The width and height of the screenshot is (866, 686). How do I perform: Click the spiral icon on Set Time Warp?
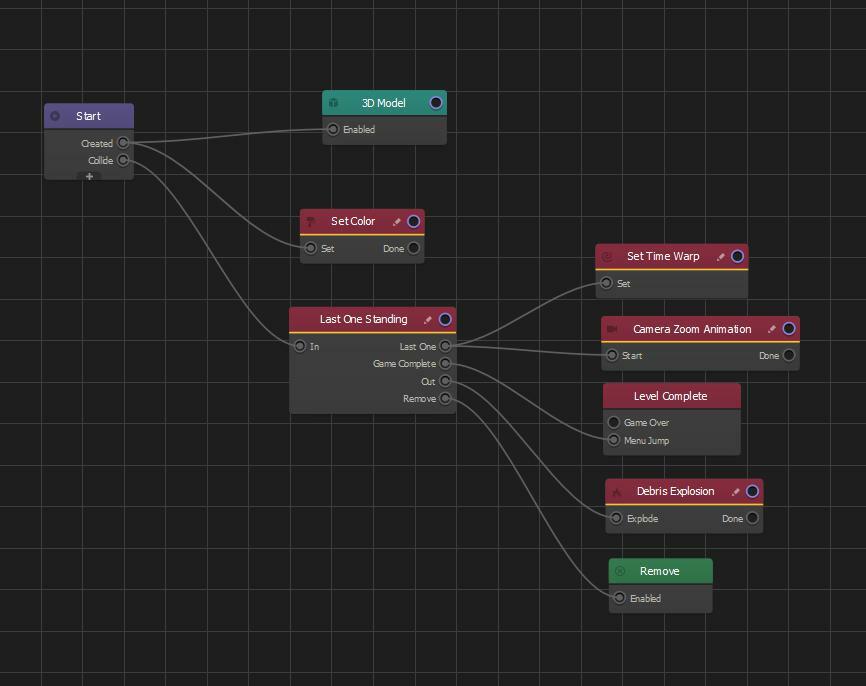[607, 257]
